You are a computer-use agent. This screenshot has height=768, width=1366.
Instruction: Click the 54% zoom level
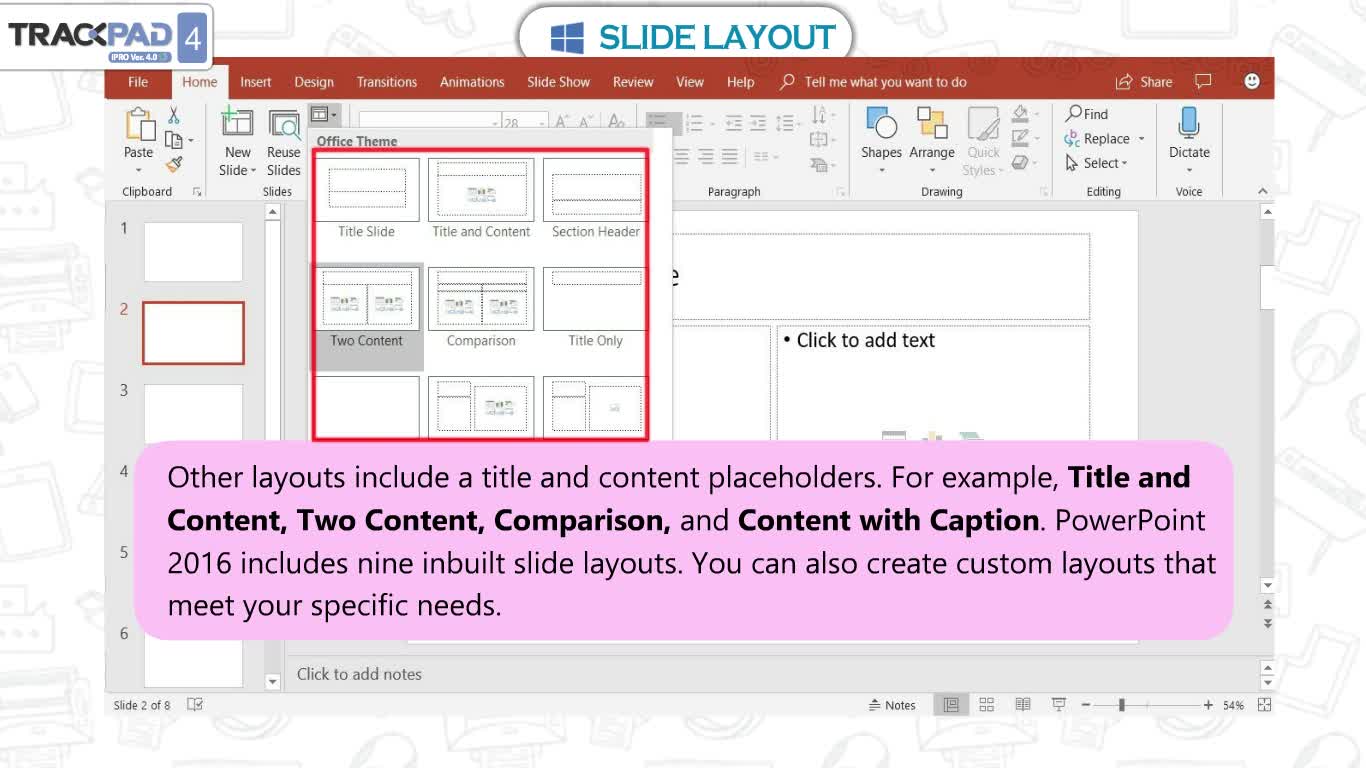click(x=1233, y=705)
